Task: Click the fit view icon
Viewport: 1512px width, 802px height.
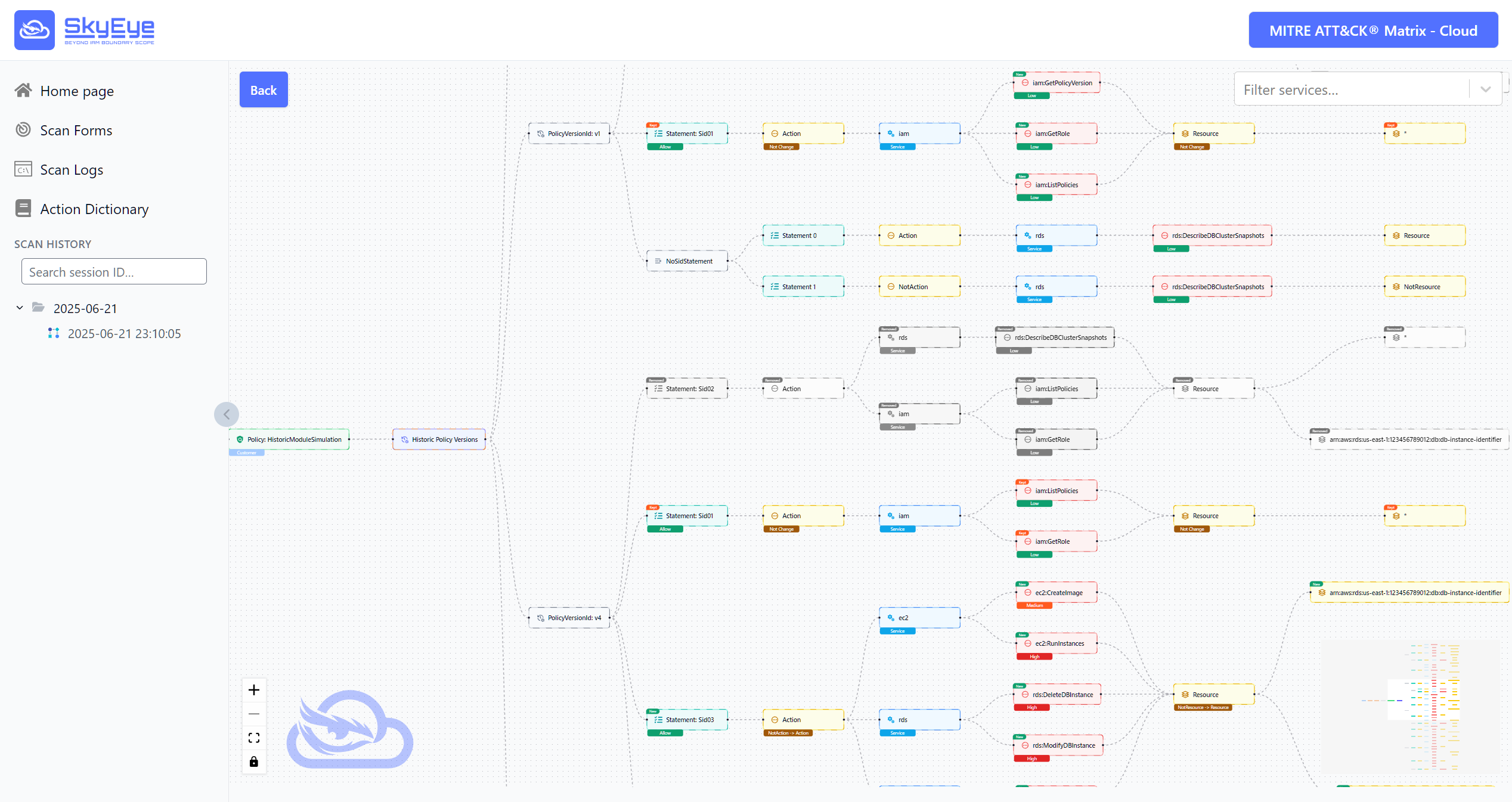Action: coord(254,738)
